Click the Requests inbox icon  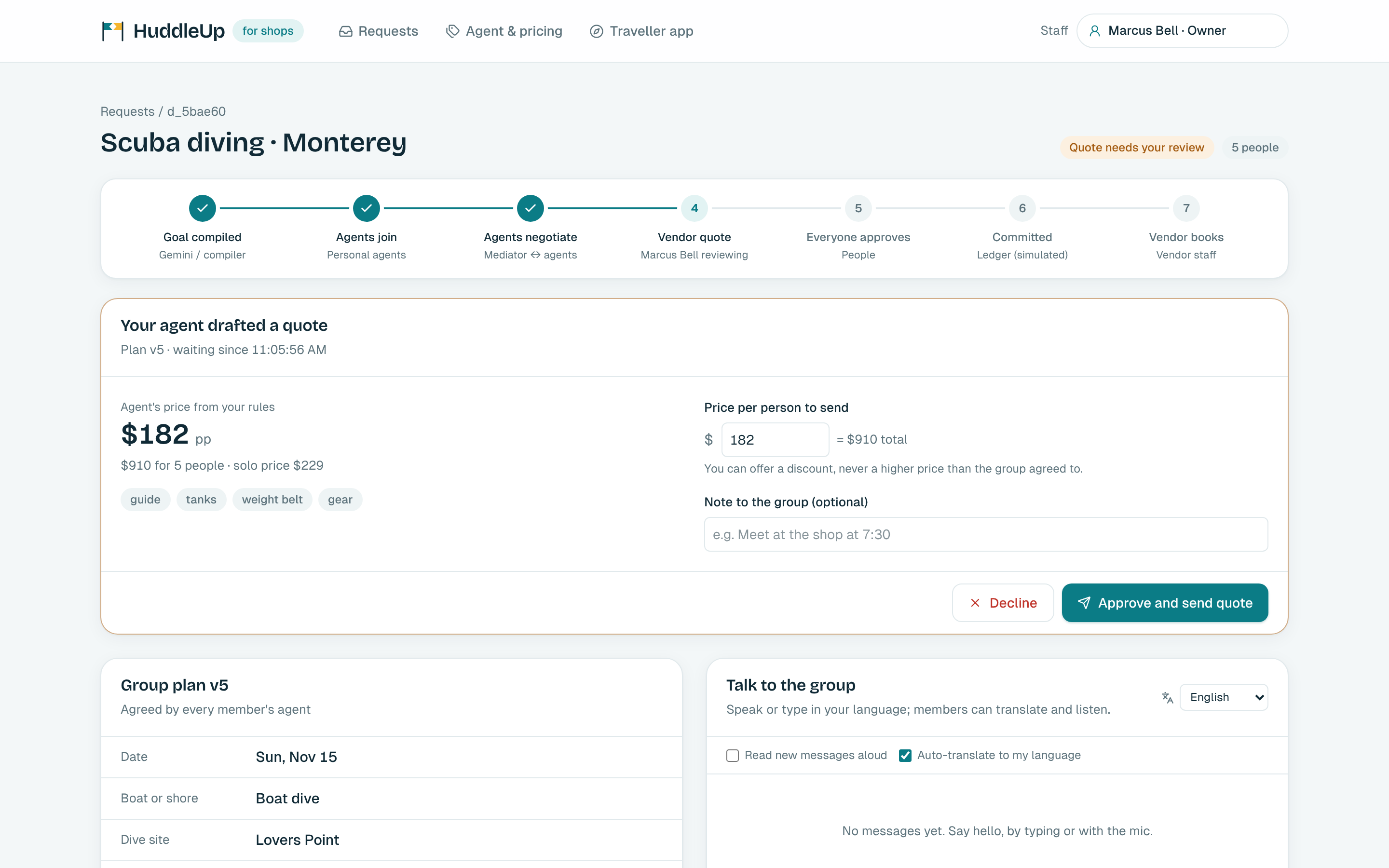click(345, 31)
